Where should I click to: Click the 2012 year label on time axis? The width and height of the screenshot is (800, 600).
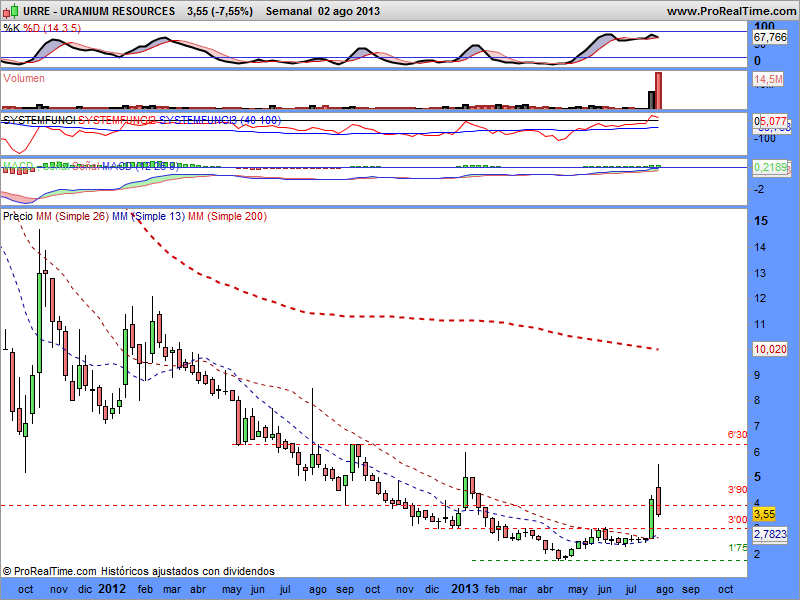(x=111, y=589)
